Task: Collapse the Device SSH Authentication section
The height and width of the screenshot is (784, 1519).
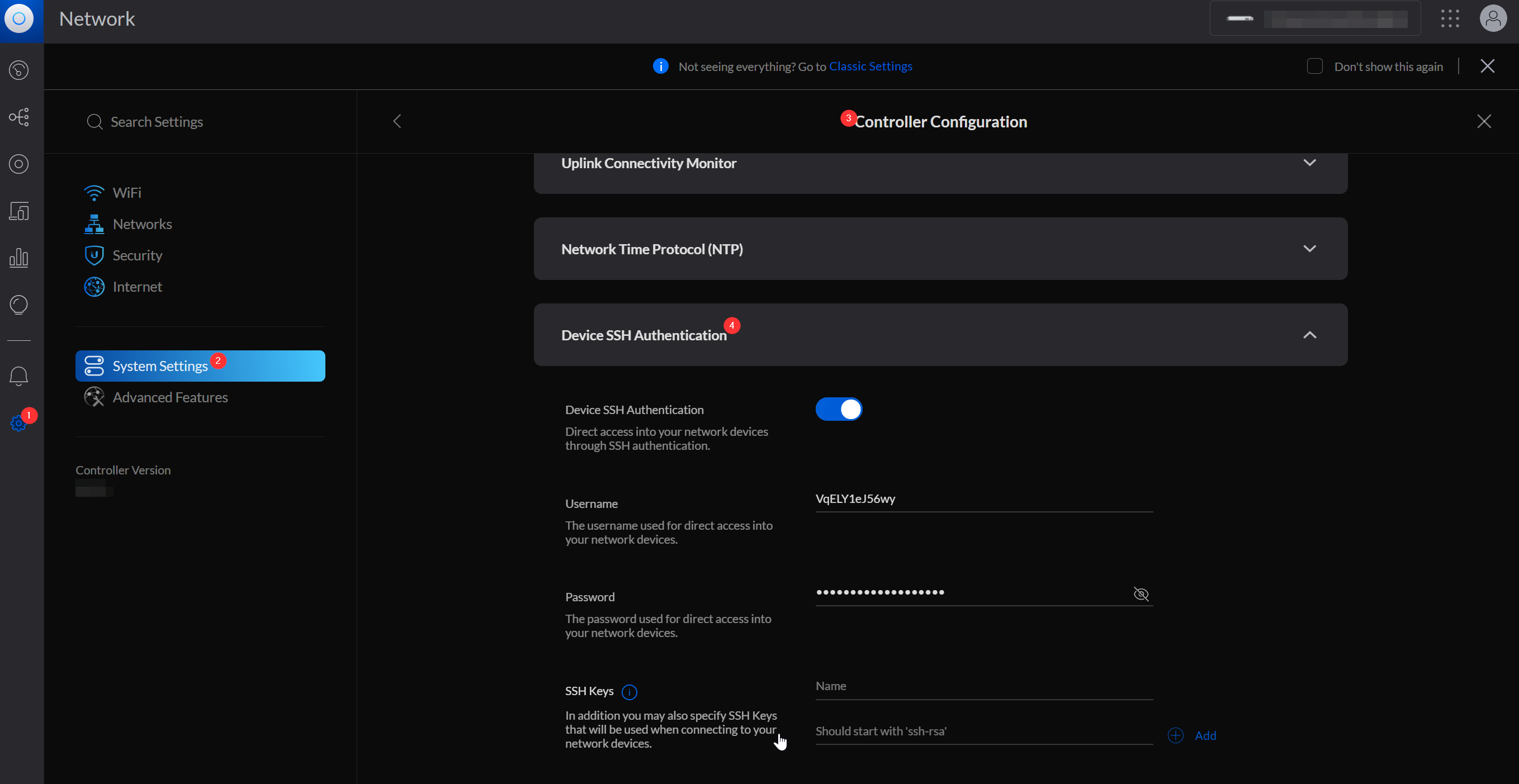Action: point(1309,335)
